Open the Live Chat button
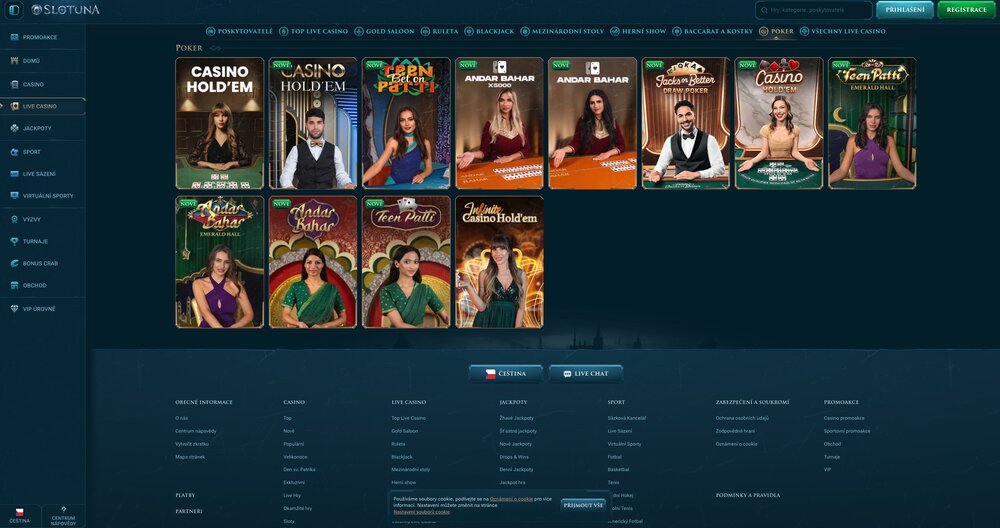The image size is (1000, 528). (x=585, y=374)
